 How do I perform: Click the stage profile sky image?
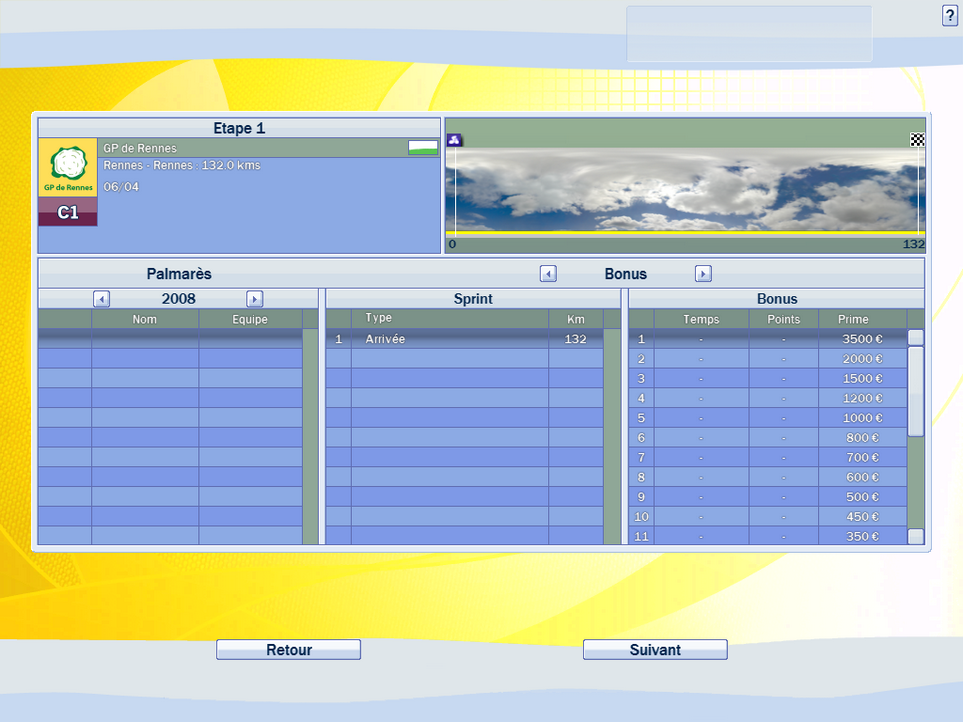(685, 189)
